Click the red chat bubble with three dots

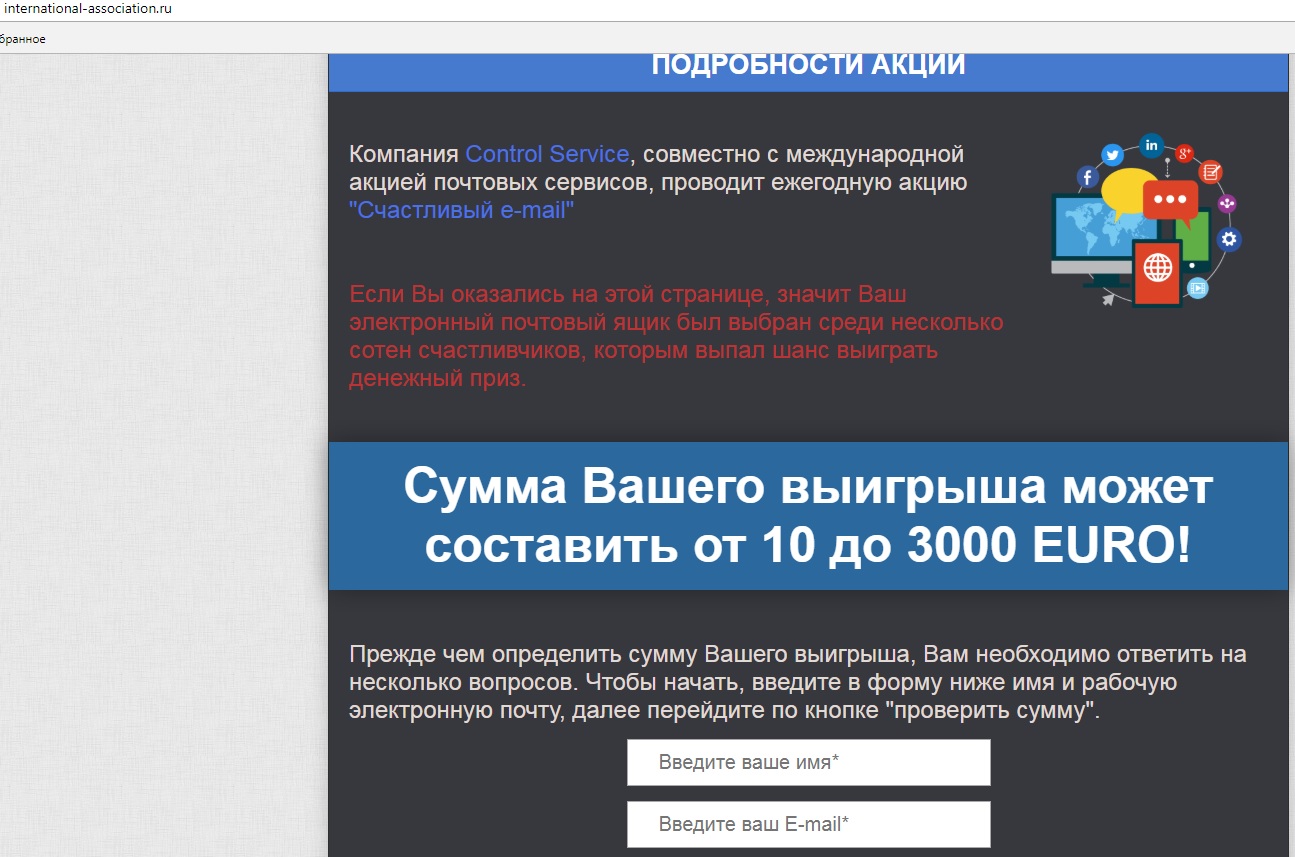click(x=1170, y=200)
